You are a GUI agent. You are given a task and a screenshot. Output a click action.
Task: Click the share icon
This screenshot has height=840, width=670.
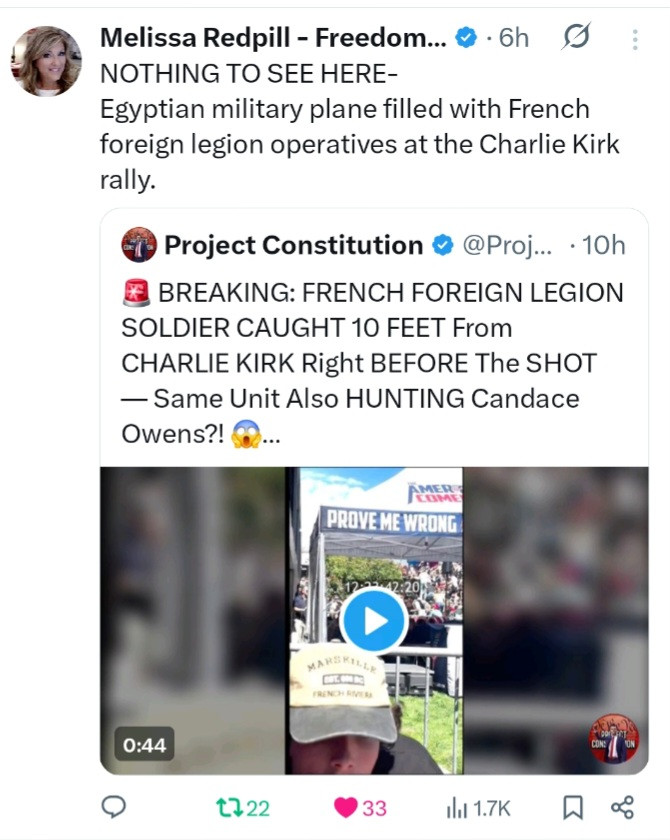[621, 807]
